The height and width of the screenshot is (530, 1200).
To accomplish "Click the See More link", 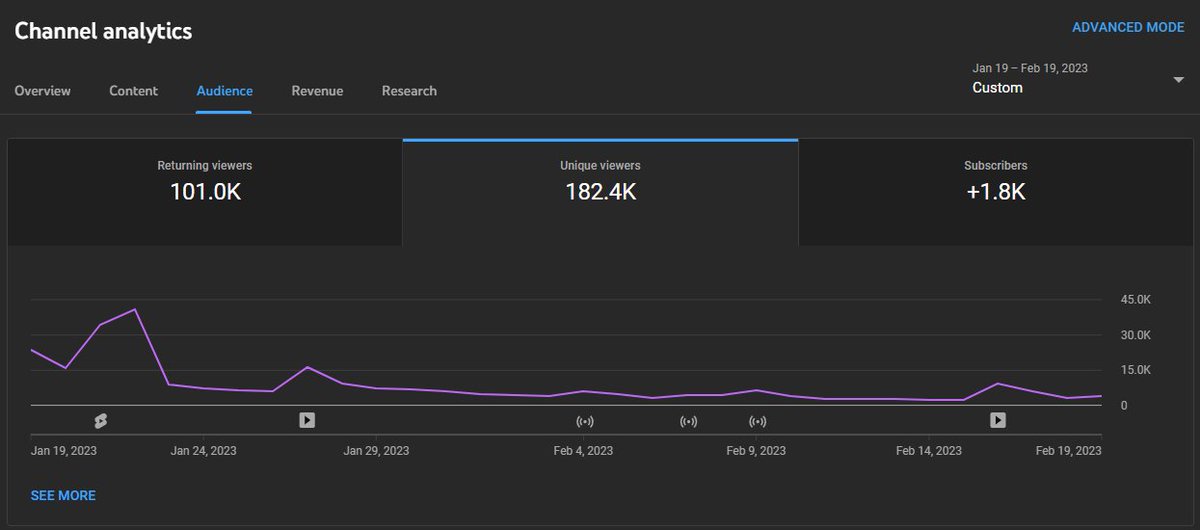I will click(x=63, y=495).
